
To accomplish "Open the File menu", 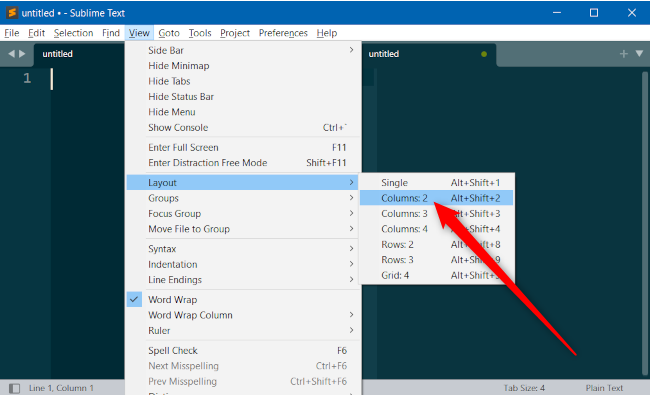I will coord(12,33).
